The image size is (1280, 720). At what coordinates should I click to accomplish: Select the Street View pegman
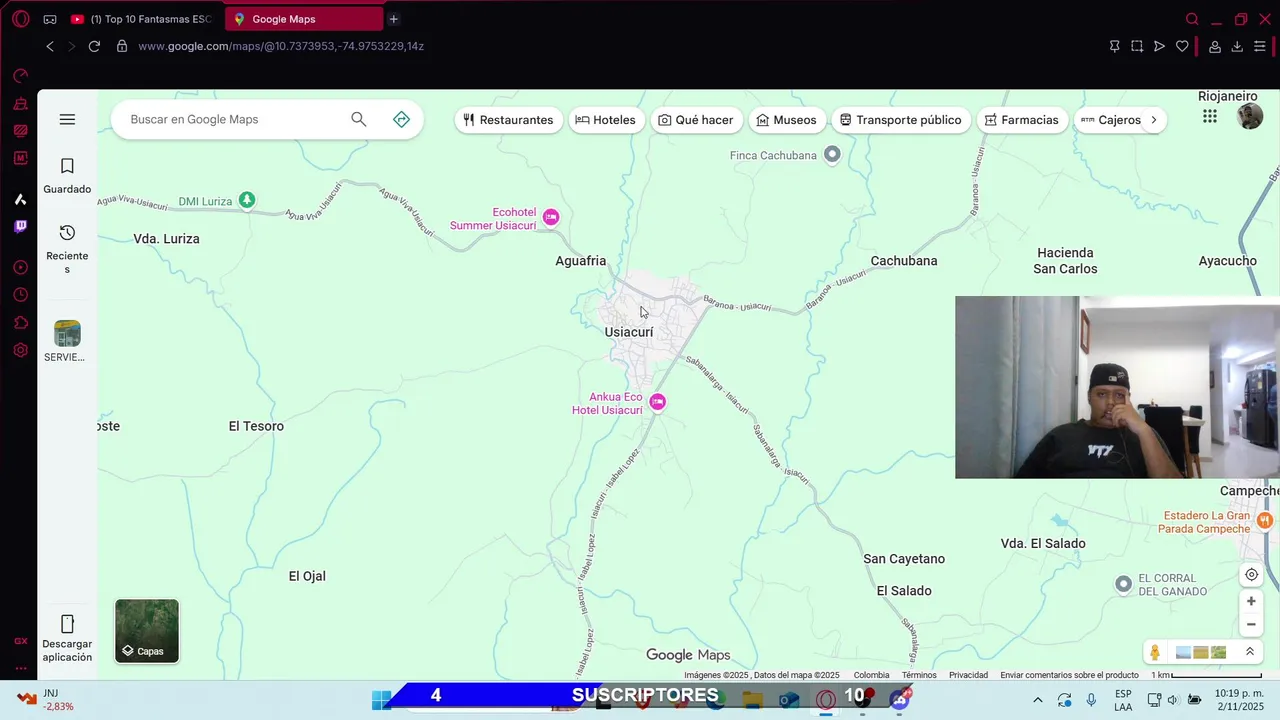click(x=1155, y=652)
